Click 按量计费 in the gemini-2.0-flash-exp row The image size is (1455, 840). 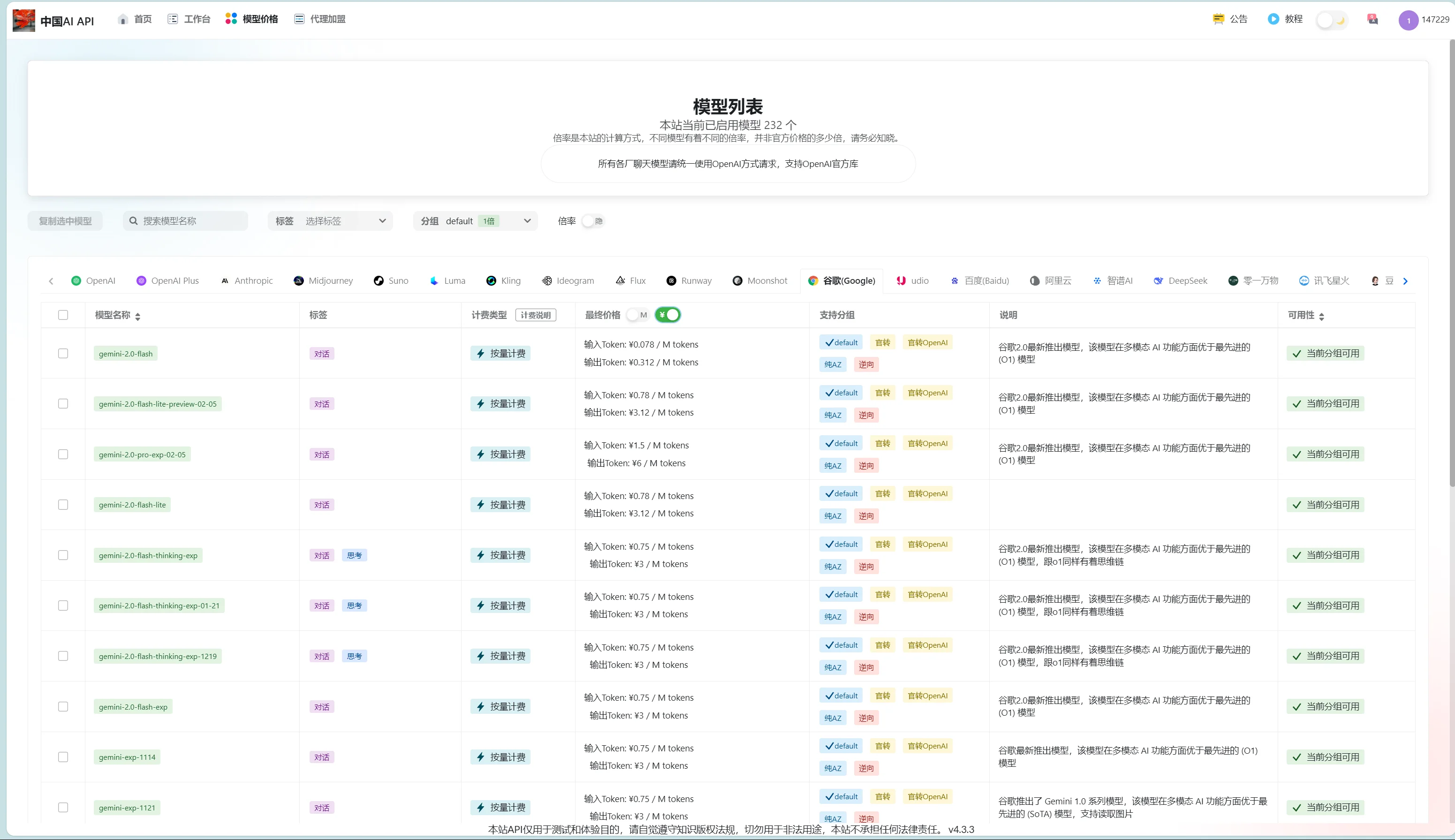point(500,707)
